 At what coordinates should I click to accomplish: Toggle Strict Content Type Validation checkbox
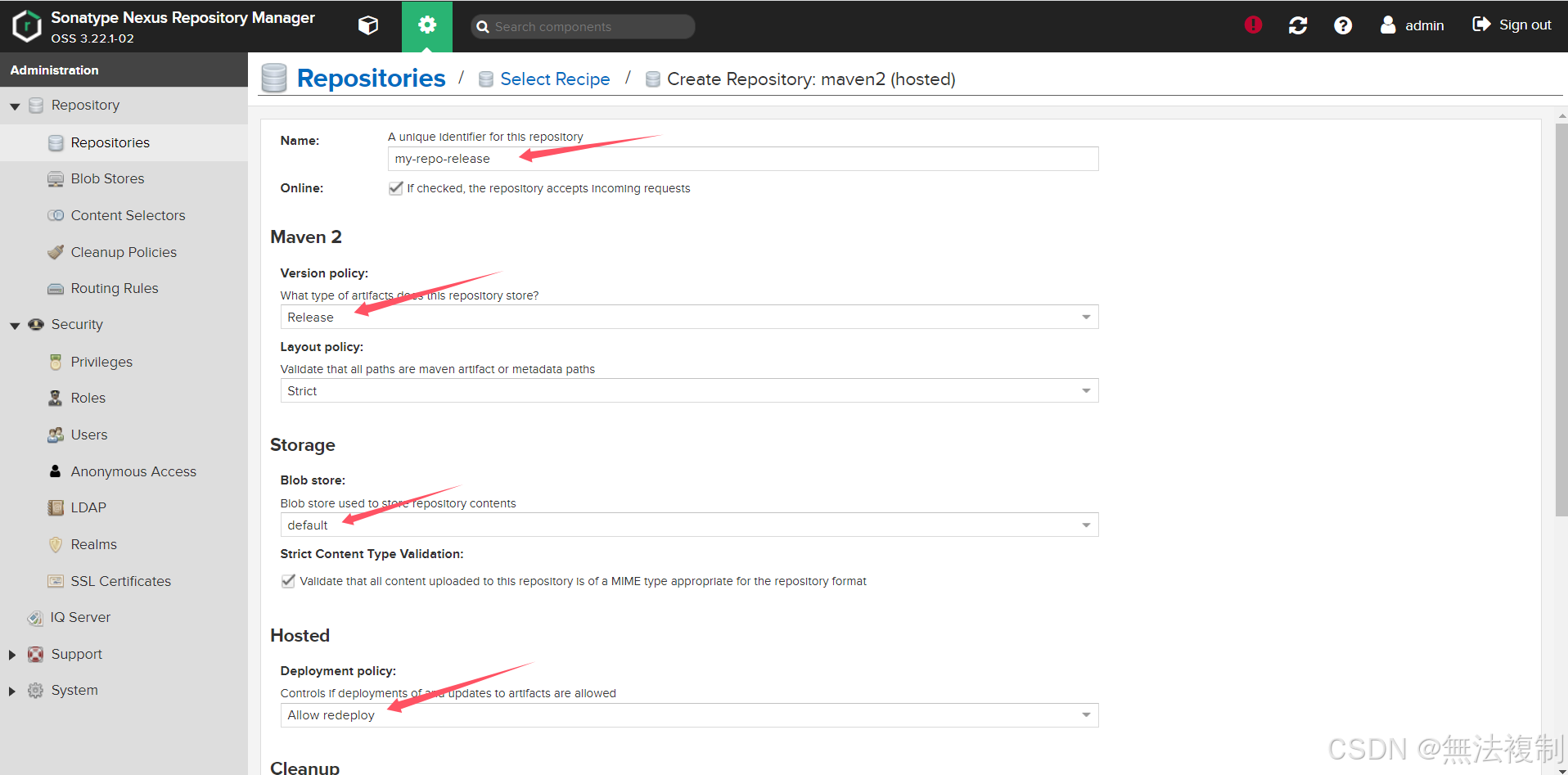[x=288, y=581]
